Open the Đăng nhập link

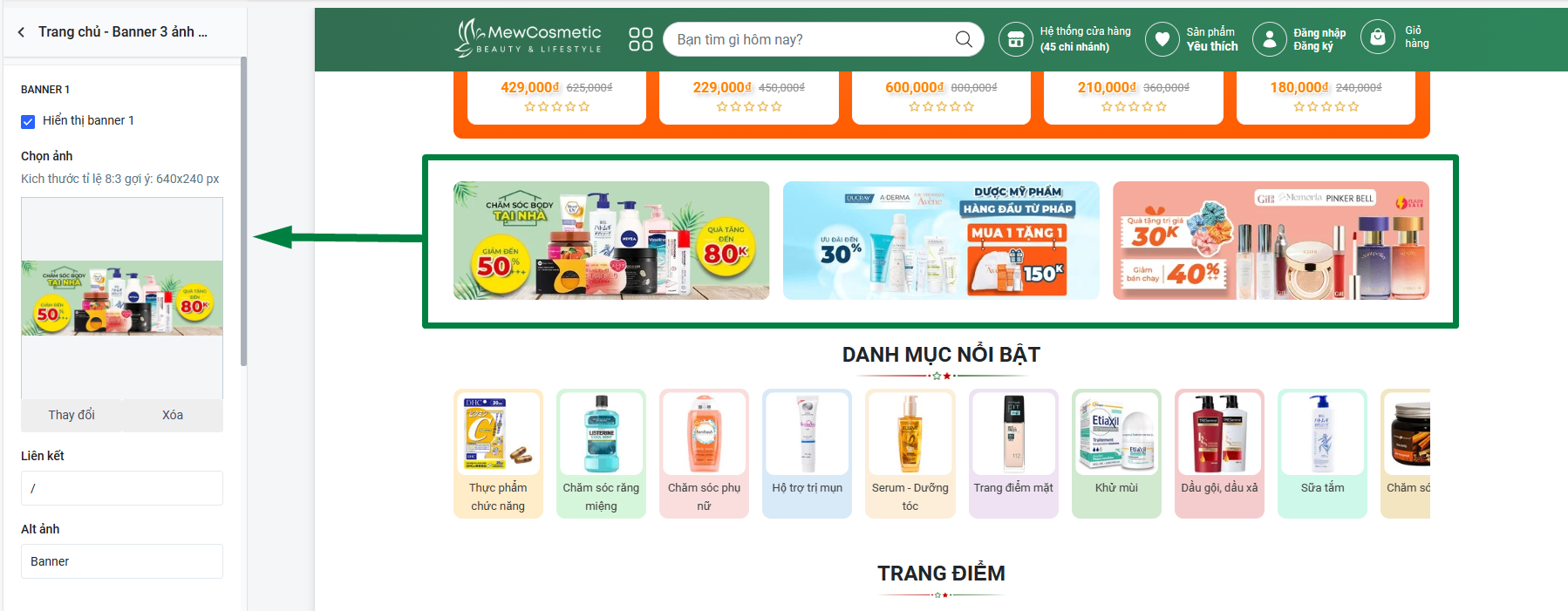click(x=1319, y=33)
